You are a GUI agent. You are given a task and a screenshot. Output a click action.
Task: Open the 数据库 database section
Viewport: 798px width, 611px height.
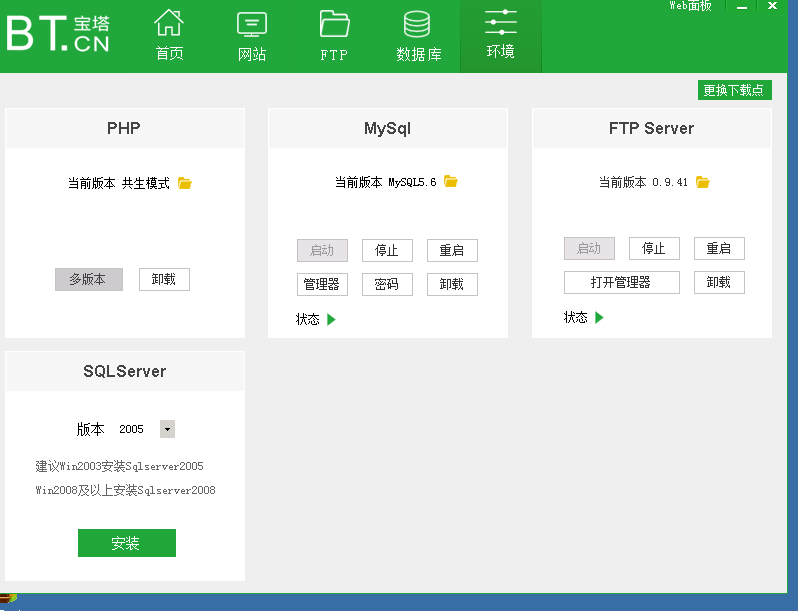pos(418,35)
